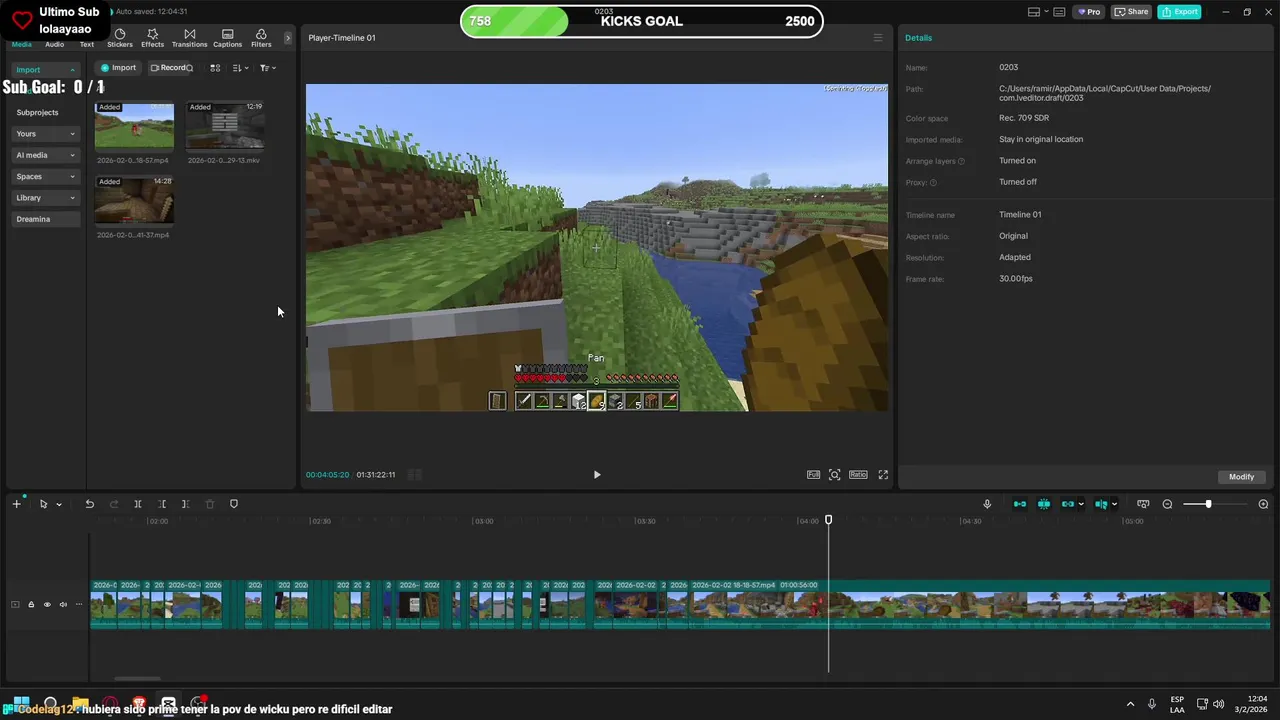The height and width of the screenshot is (720, 1280).
Task: Open the sort order dropdown in media panel
Action: [x=240, y=68]
